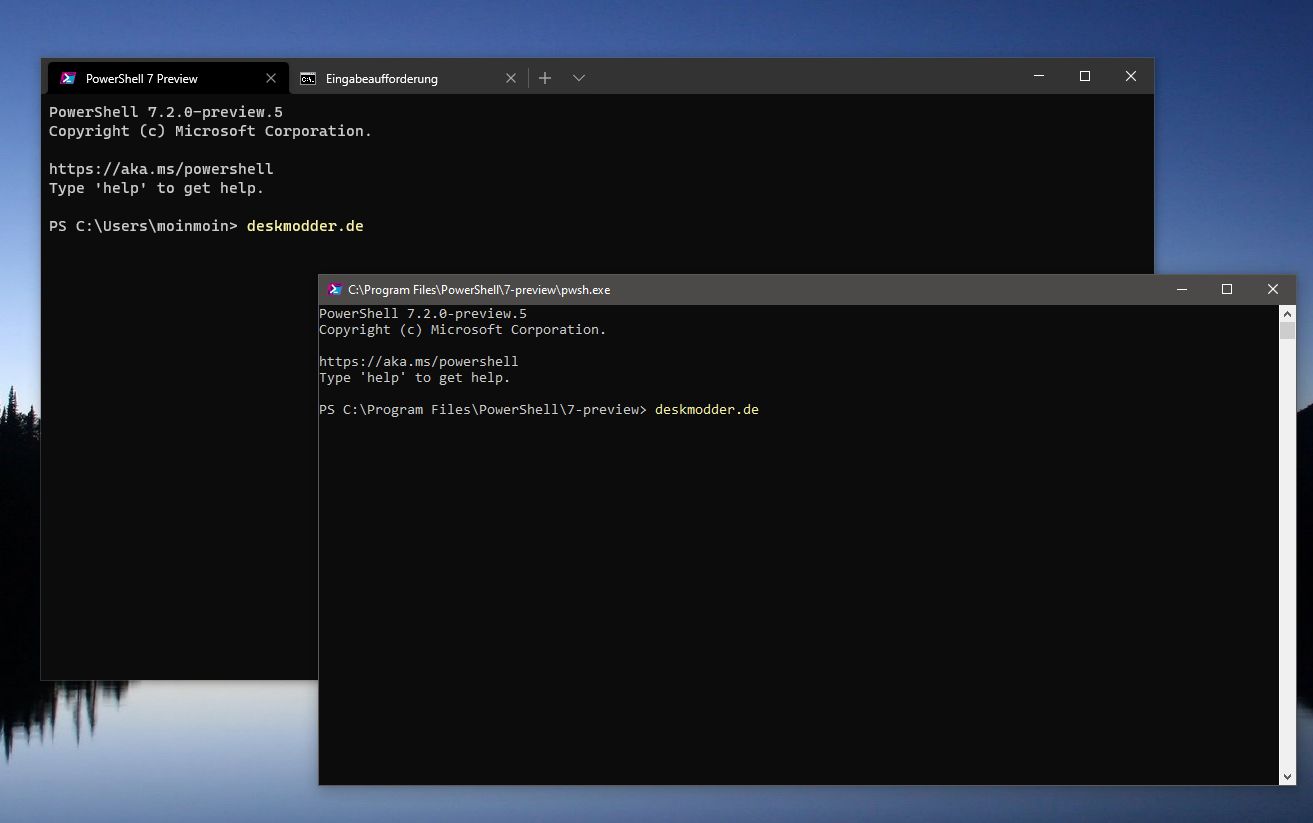Image resolution: width=1313 pixels, height=823 pixels.
Task: Click deskmodder.de text in pwsh.exe window
Action: pyautogui.click(x=707, y=409)
